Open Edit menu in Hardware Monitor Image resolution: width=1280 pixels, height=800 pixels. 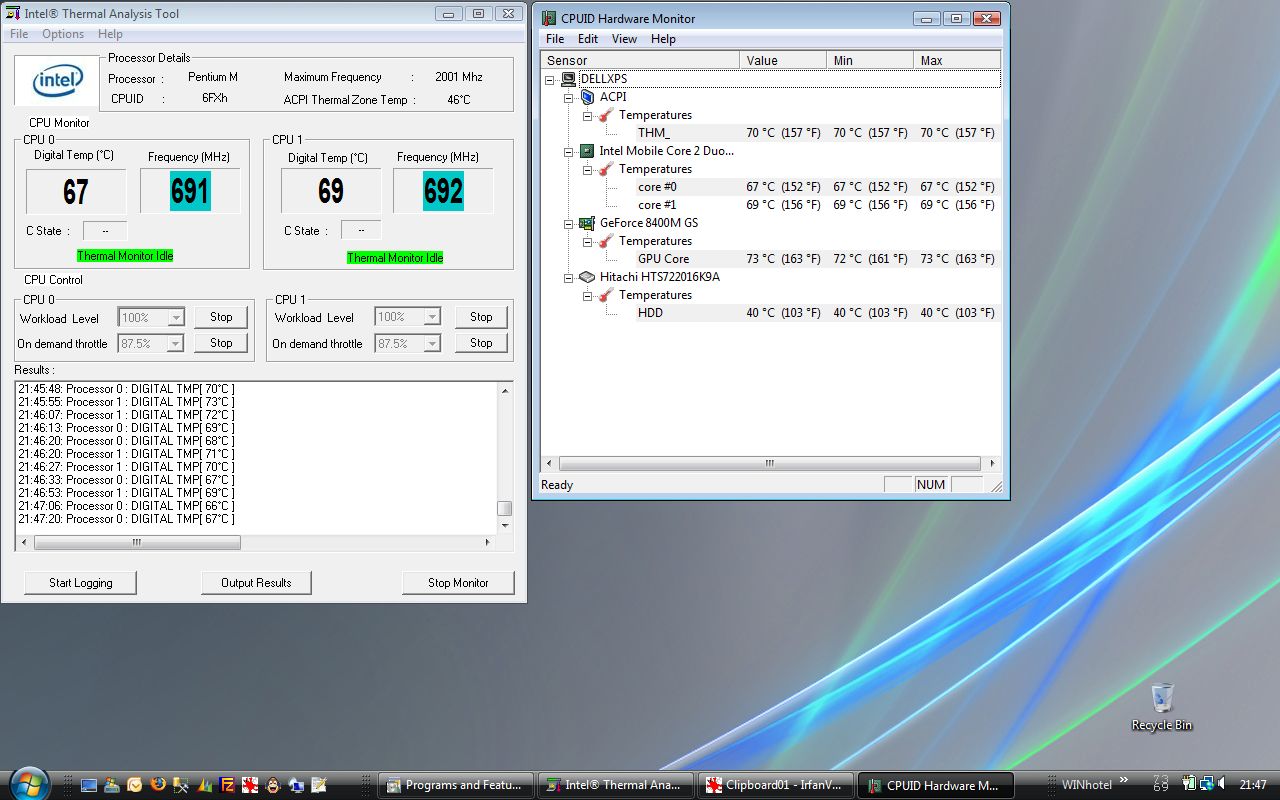coord(588,39)
